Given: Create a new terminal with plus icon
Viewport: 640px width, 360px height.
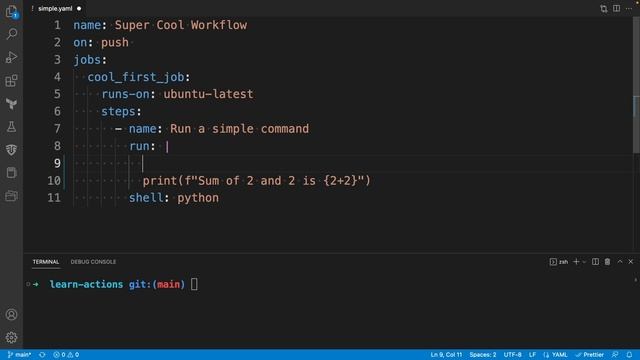Looking at the screenshot, I should coord(576,262).
